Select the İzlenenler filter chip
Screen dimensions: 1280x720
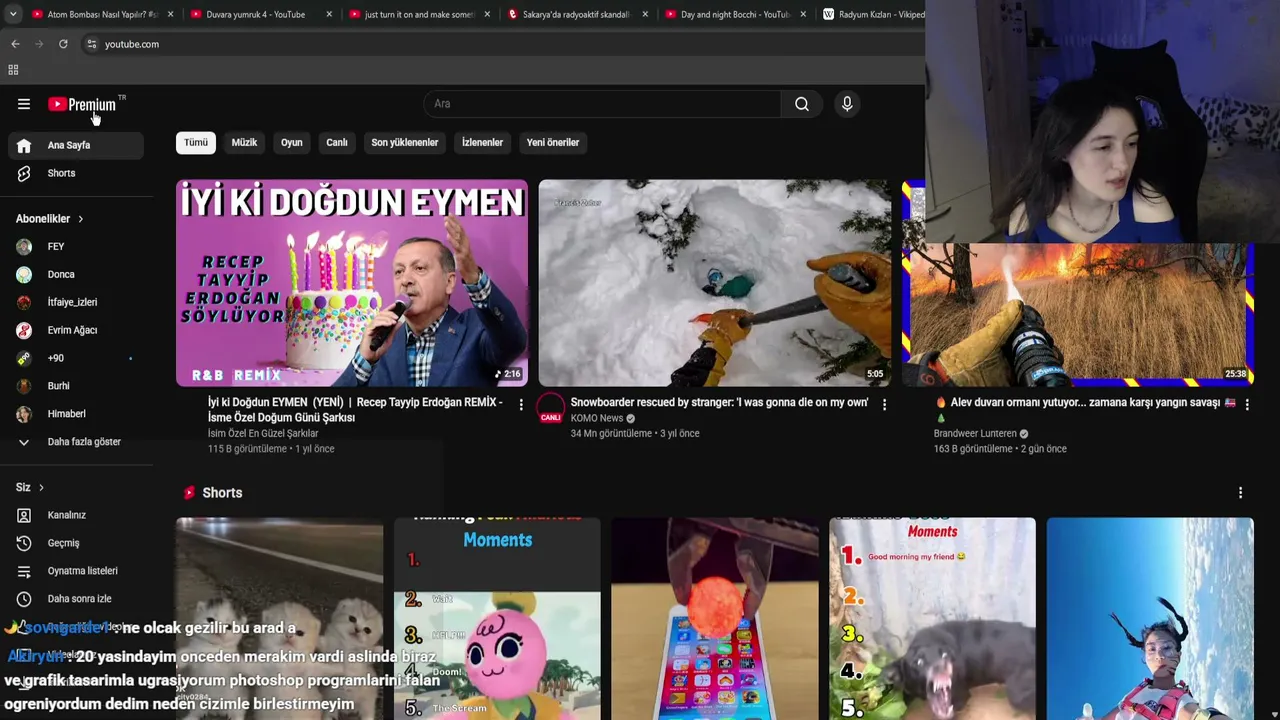click(482, 142)
